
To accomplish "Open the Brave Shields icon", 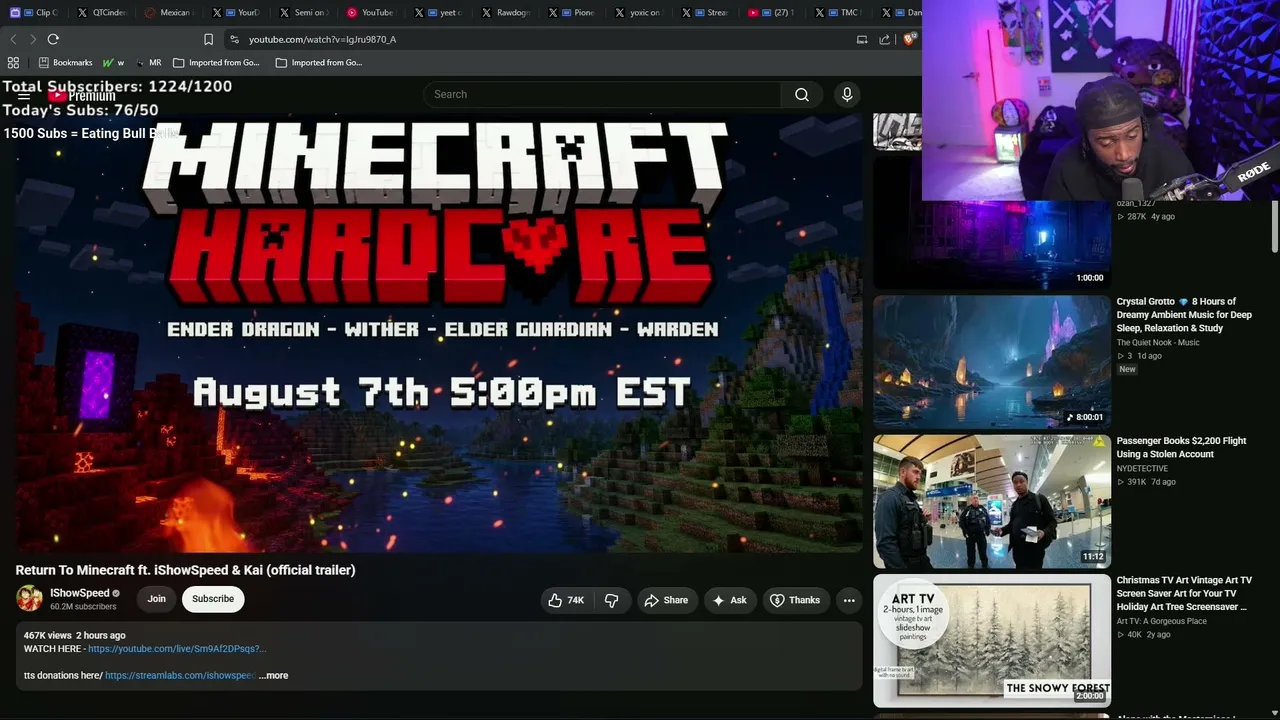I will 909,39.
